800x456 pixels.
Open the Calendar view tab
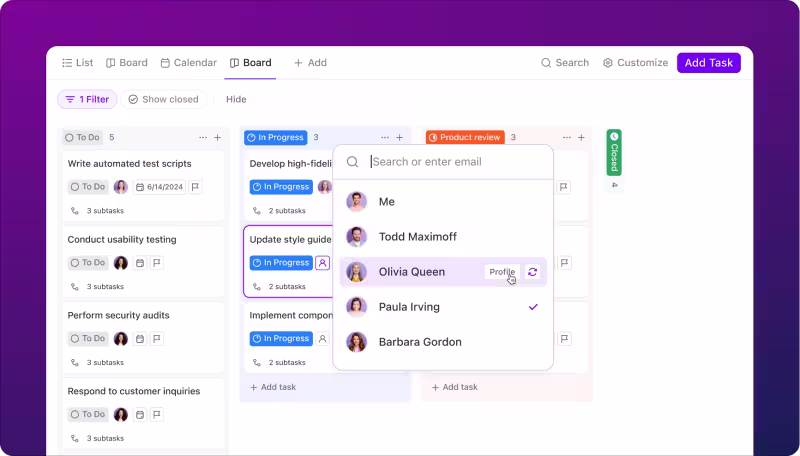pyautogui.click(x=188, y=63)
